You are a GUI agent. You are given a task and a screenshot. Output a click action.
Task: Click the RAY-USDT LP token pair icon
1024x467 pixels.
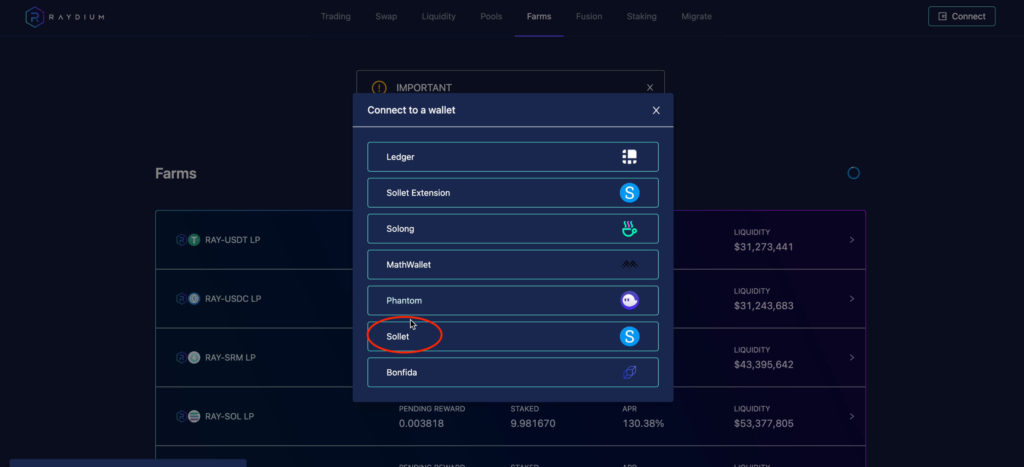[188, 240]
